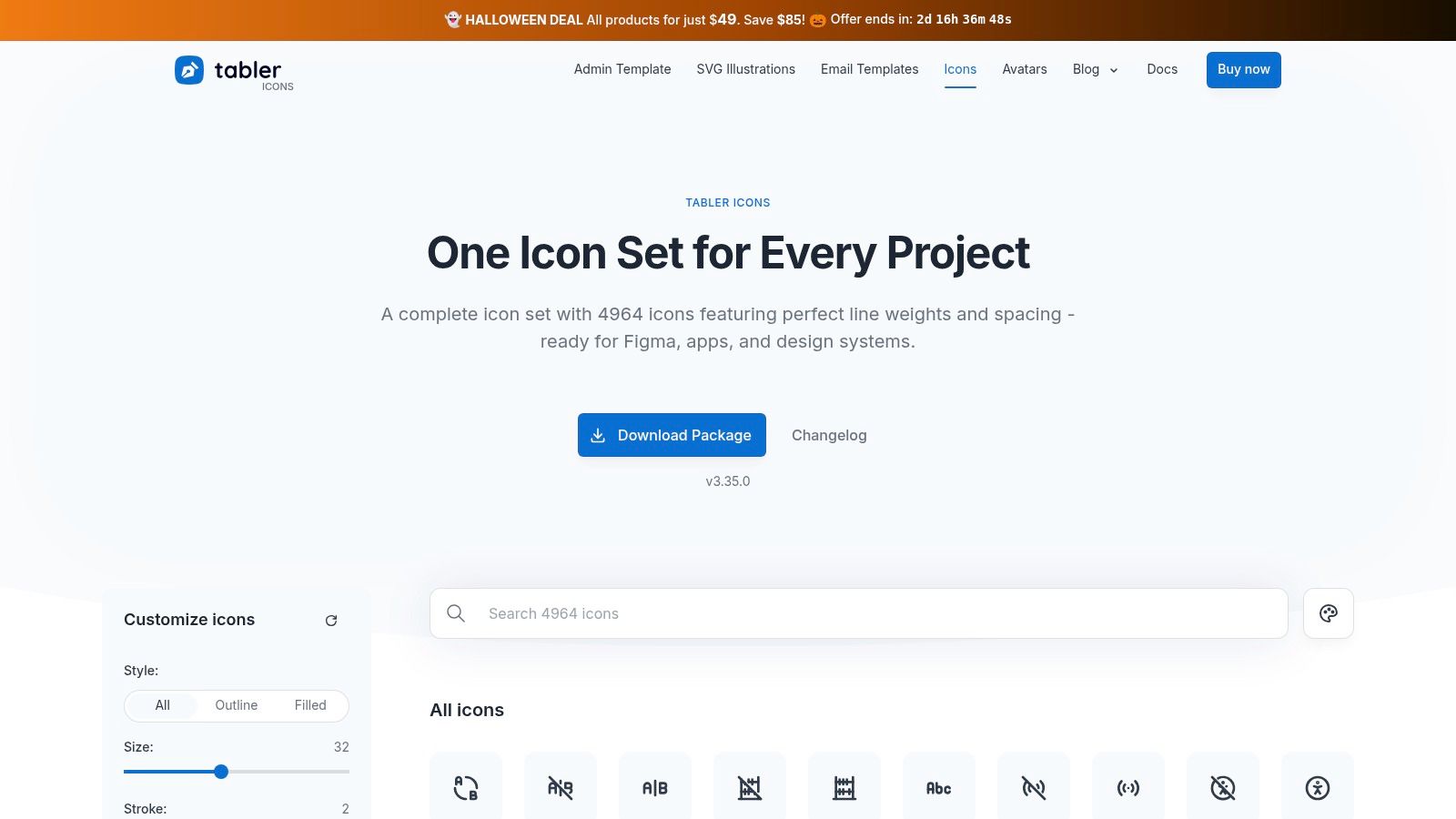Select the All style option
The height and width of the screenshot is (819, 1456).
click(x=162, y=705)
